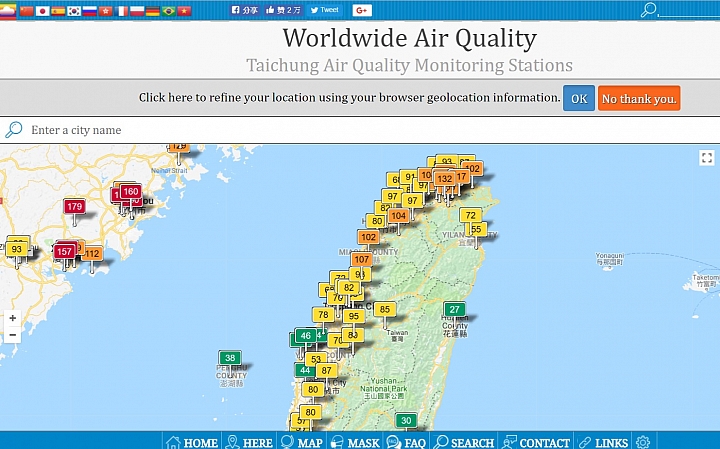The height and width of the screenshot is (449, 720).
Task: Switch language with the Hong Kong flag
Action: tap(106, 11)
